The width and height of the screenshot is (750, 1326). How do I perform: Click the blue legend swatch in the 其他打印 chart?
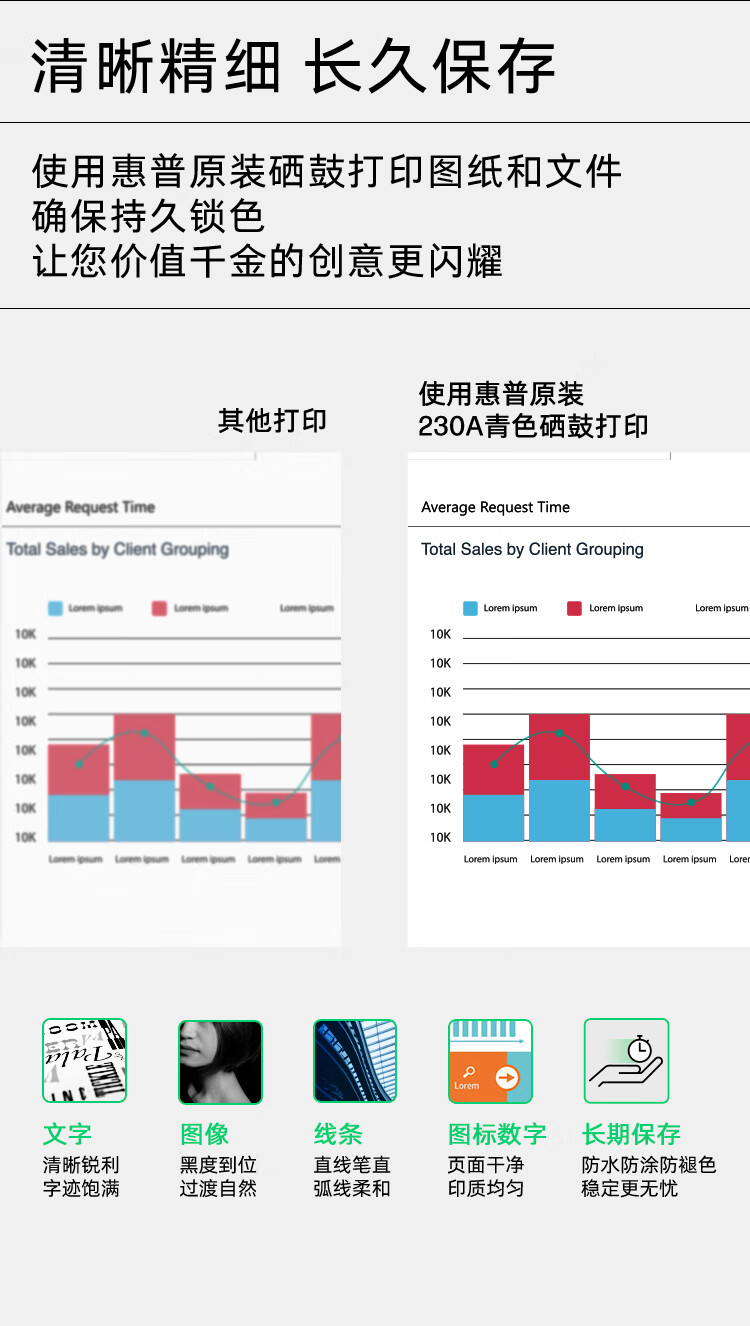[x=56, y=608]
